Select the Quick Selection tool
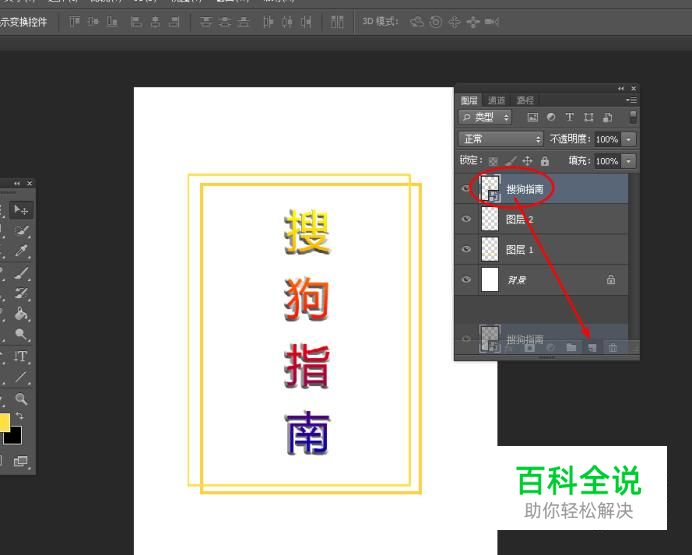692x555 pixels. pyautogui.click(x=21, y=230)
